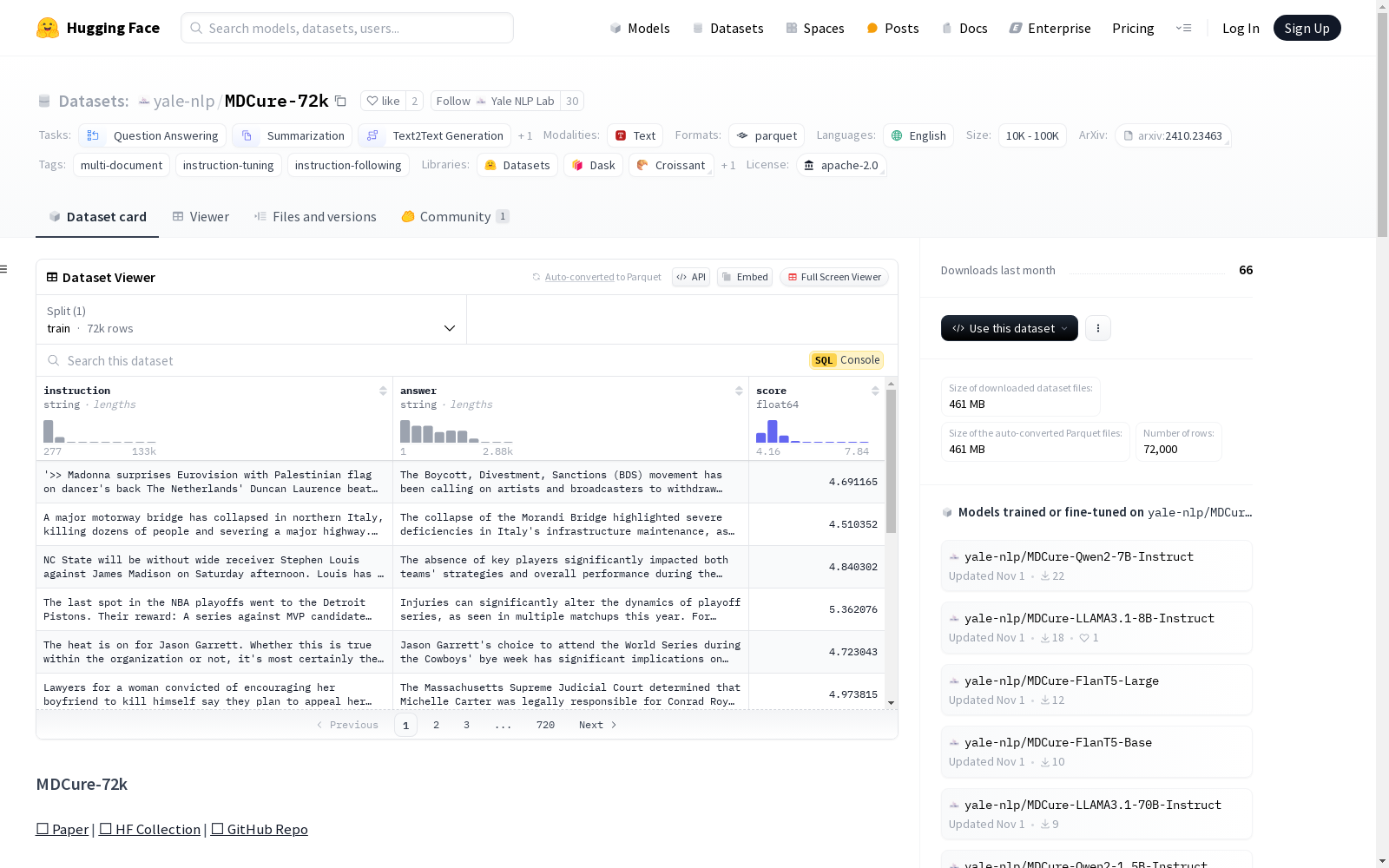The image size is (1389, 868).
Task: Open yale-nlp/MDCure-FlanT5-Large model card
Action: [1096, 690]
